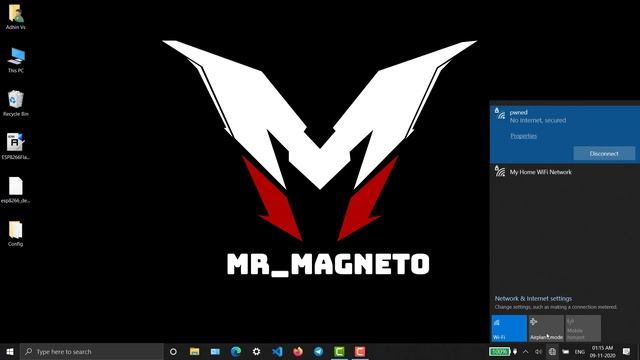Open the Action Center notifications icon
Viewport: 640px width, 360px height.
(x=627, y=351)
